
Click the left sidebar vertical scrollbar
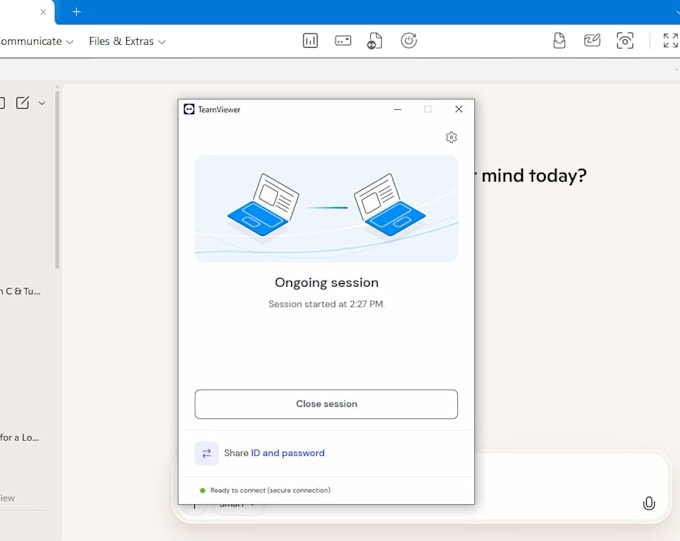click(57, 178)
